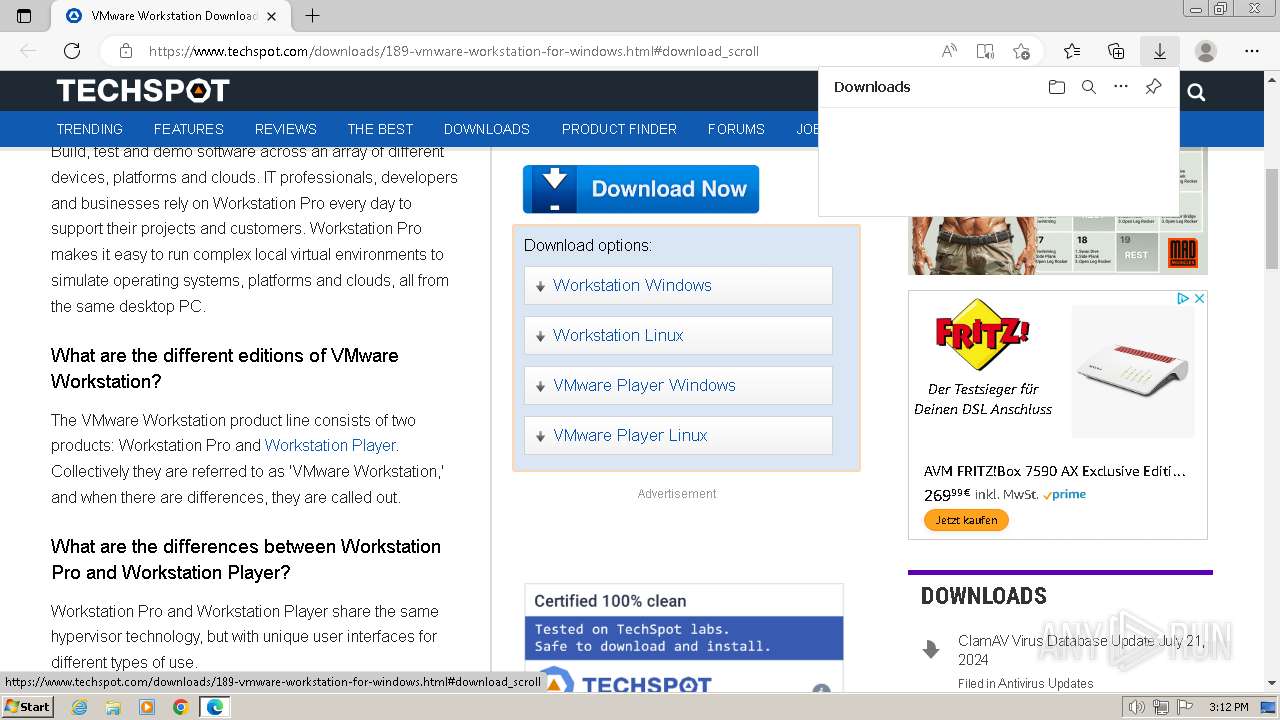Screen dimensions: 1280x720
Task: Search downloads in the Downloads panel
Action: point(1089,87)
